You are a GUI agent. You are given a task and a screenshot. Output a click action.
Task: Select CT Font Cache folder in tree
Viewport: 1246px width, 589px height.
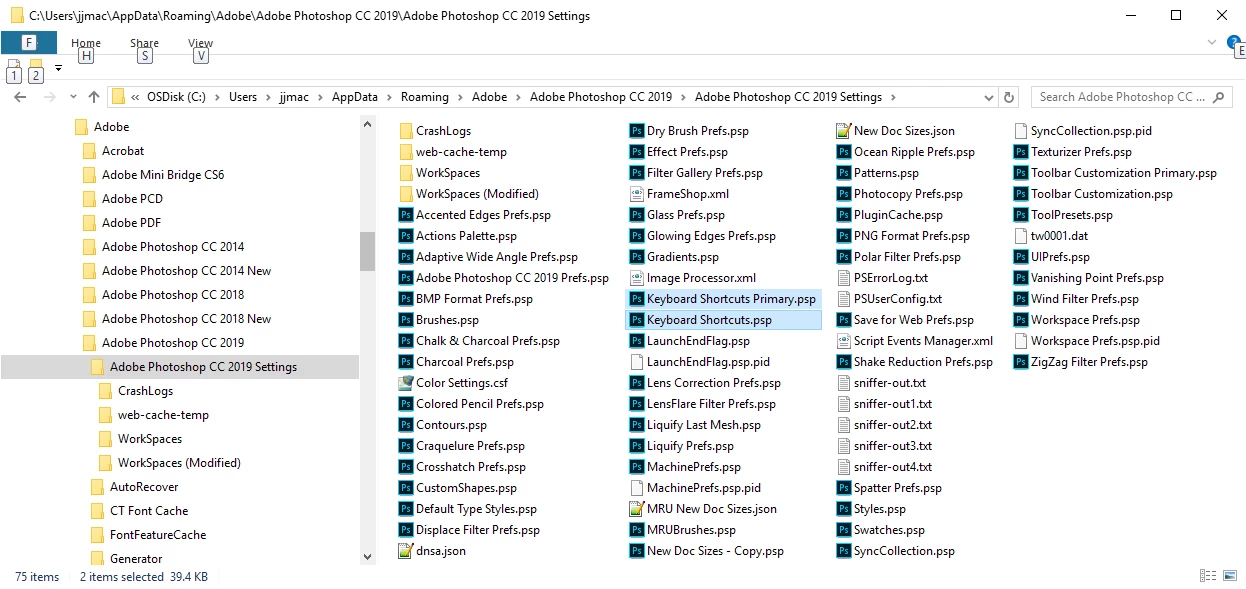[x=149, y=511]
